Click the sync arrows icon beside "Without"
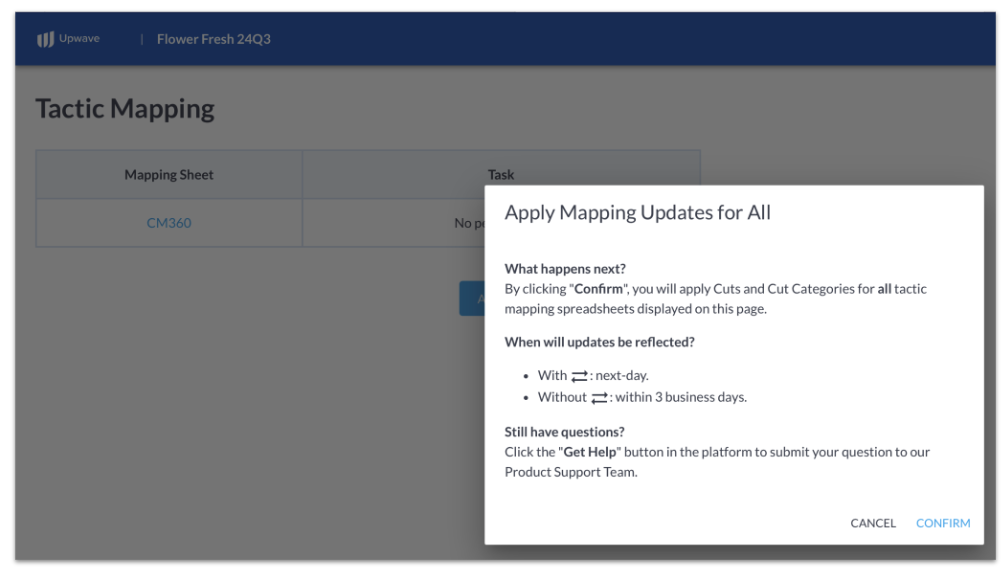This screenshot has width=1008, height=572. 599,398
